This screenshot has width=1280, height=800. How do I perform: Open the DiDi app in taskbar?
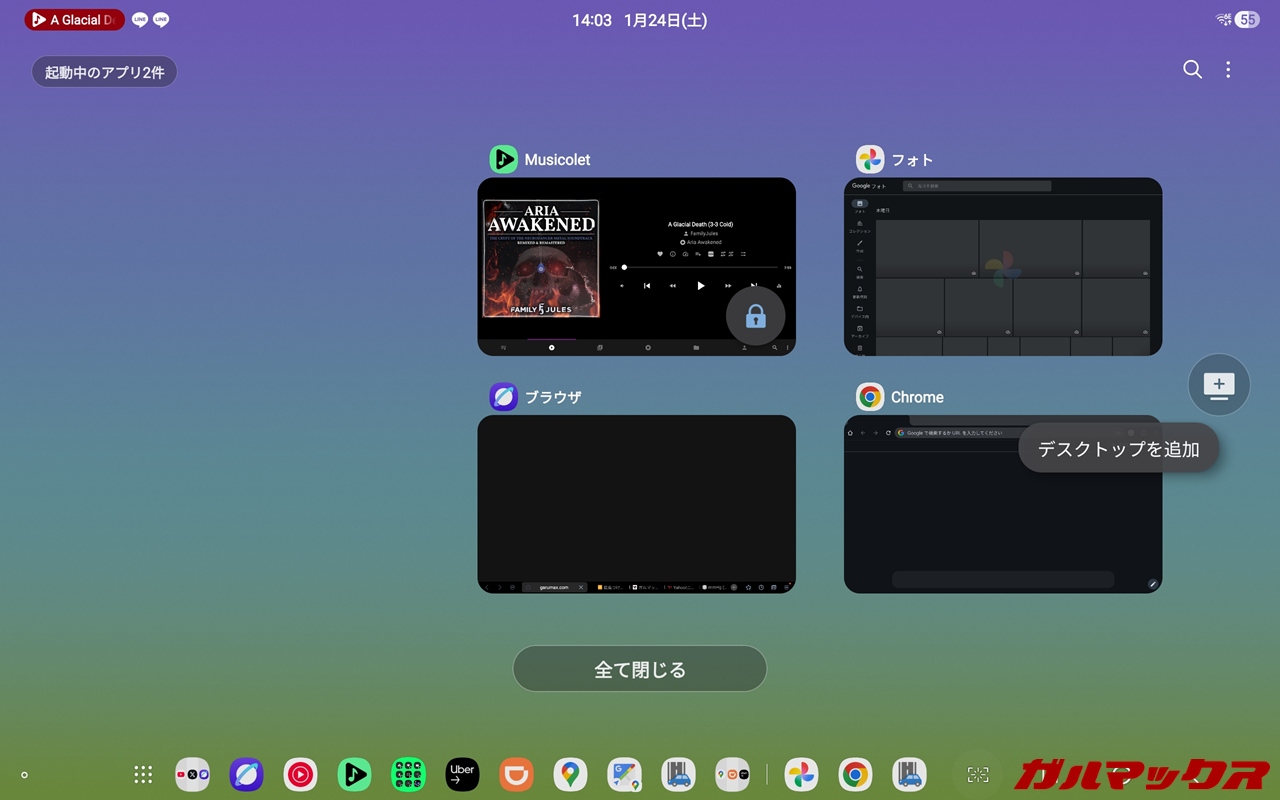point(516,774)
